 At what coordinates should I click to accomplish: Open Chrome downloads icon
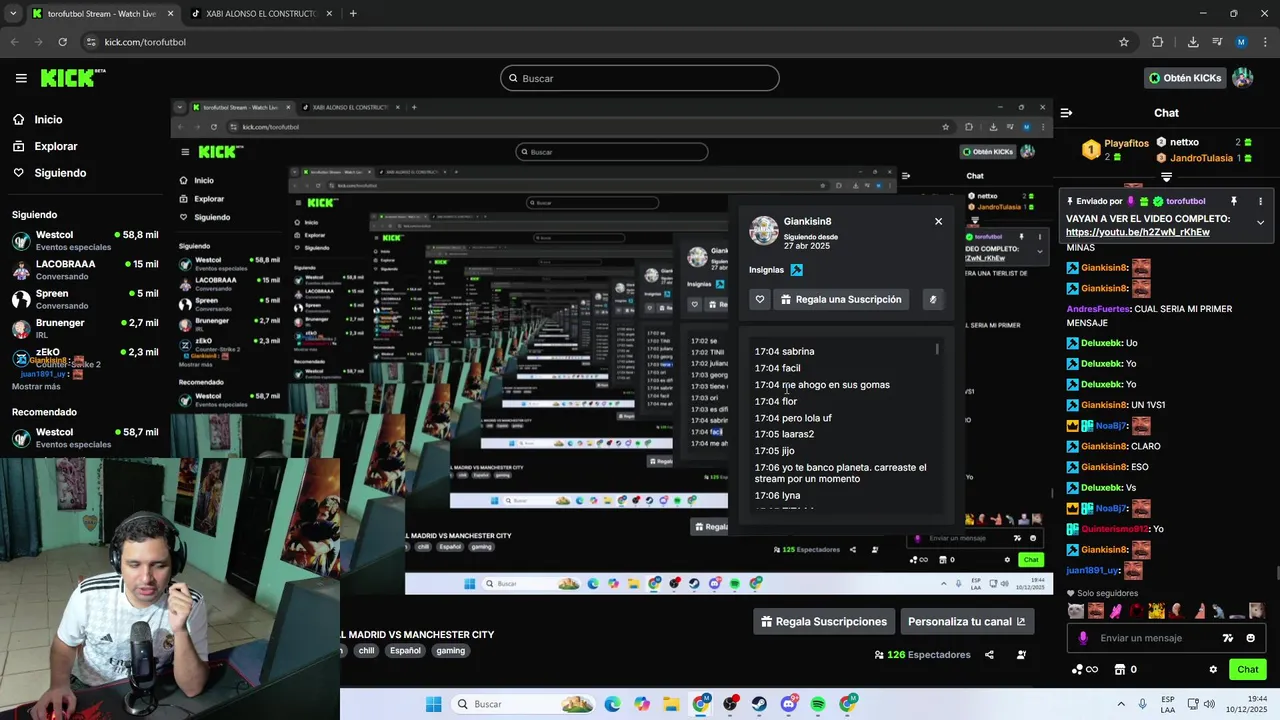coord(1193,42)
